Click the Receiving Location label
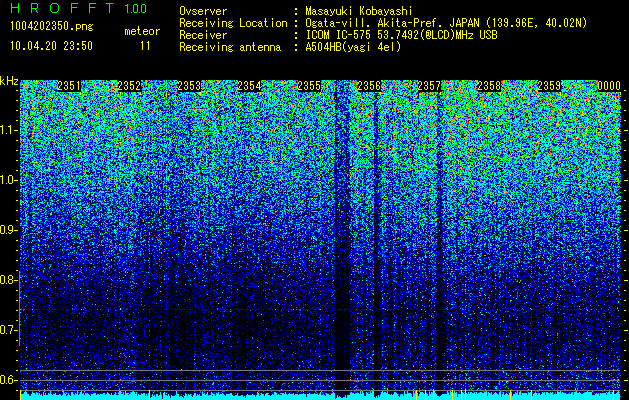629x400 pixels. tap(233, 23)
